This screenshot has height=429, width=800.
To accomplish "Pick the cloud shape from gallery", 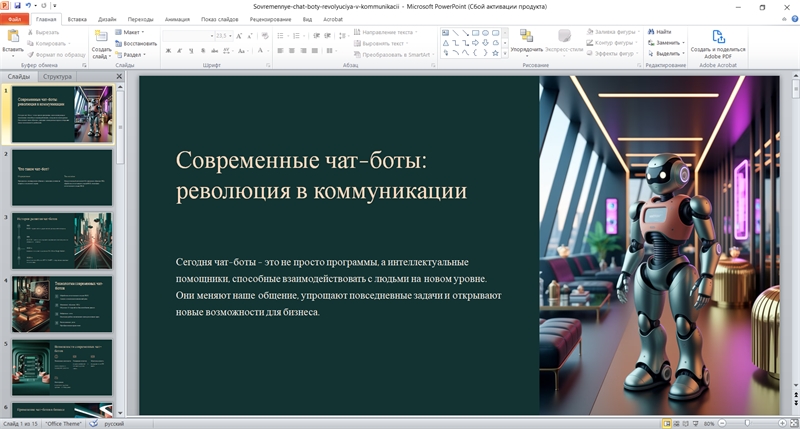I will (x=495, y=43).
